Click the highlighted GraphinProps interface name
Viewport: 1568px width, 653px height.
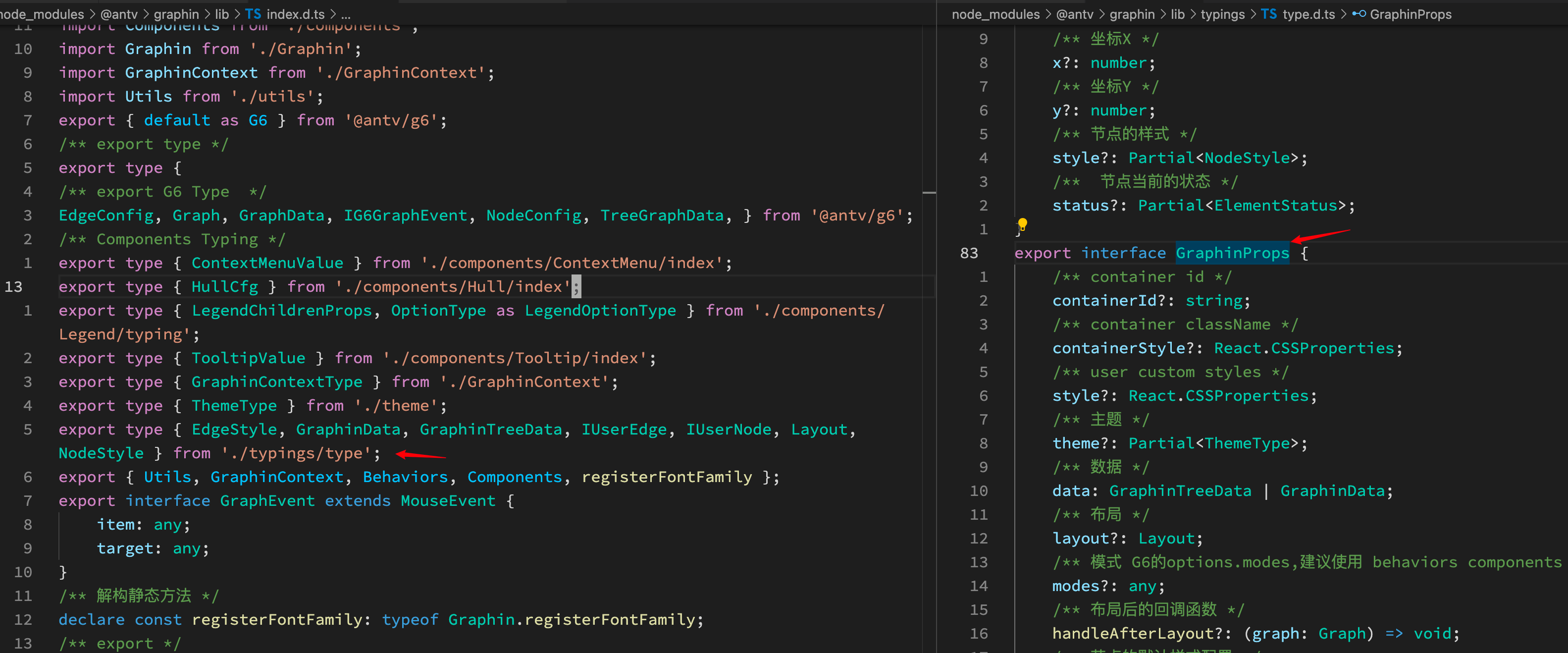[x=1232, y=253]
